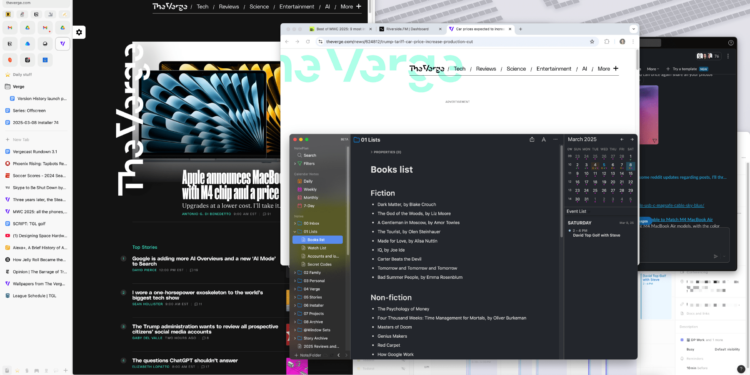Image resolution: width=750 pixels, height=375 pixels.
Task: Open Vergecast Rundown 3.1 tab in Arc sidebar
Action: (35, 151)
